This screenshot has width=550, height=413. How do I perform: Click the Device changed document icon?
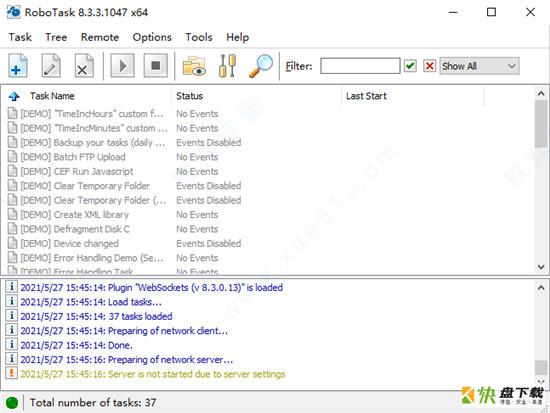12,243
